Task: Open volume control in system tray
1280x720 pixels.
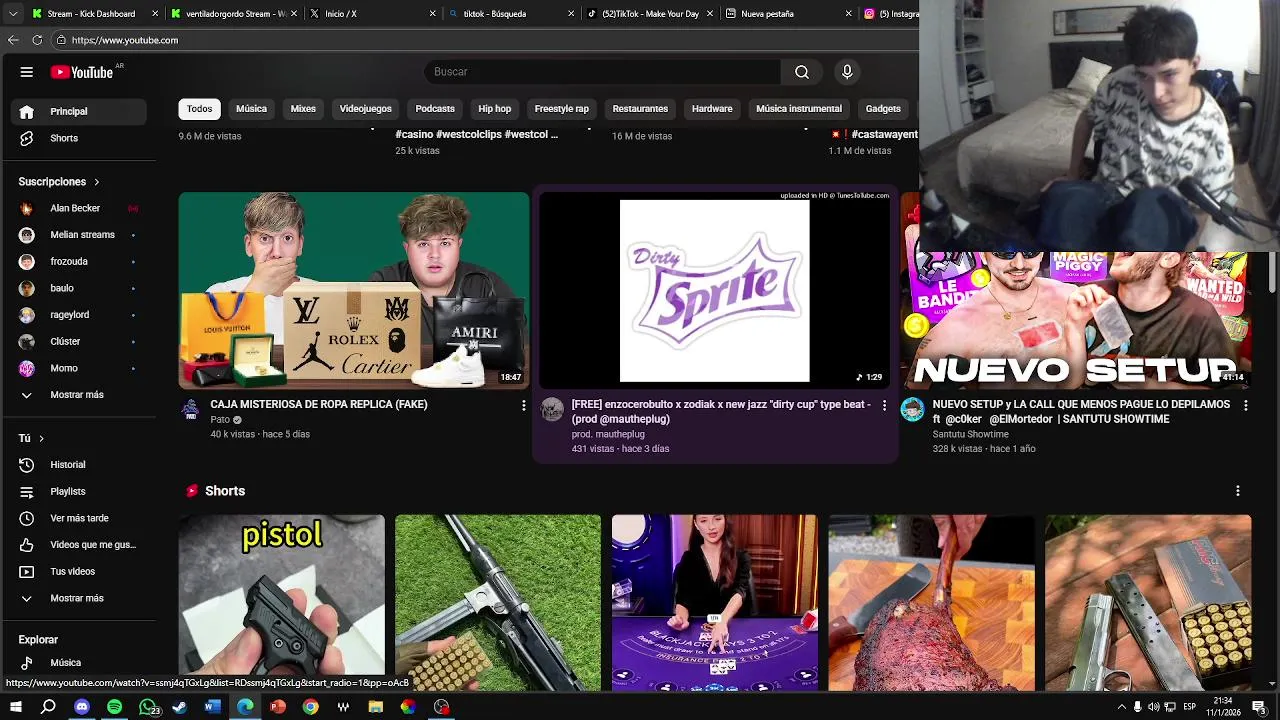Action: (1154, 707)
